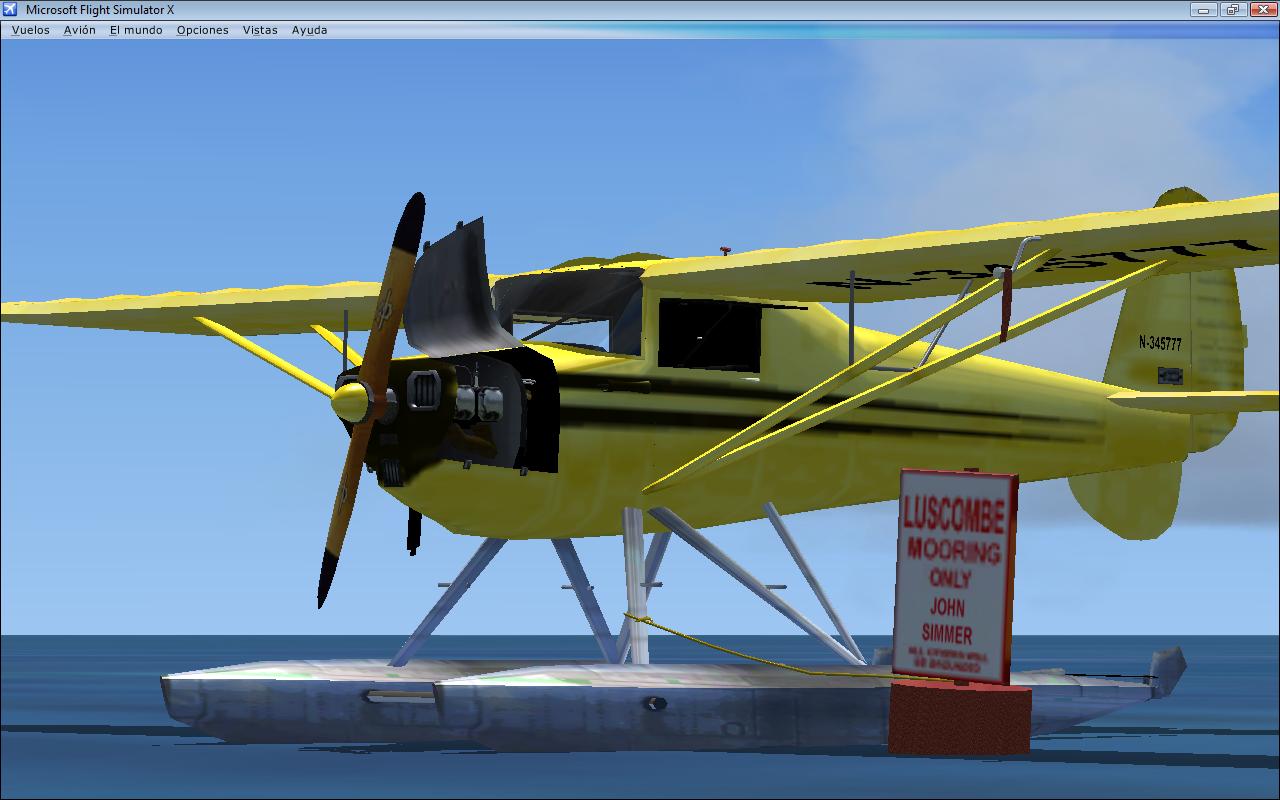Click the N-345777 tail registration text
1280x800 pixels.
1160,343
